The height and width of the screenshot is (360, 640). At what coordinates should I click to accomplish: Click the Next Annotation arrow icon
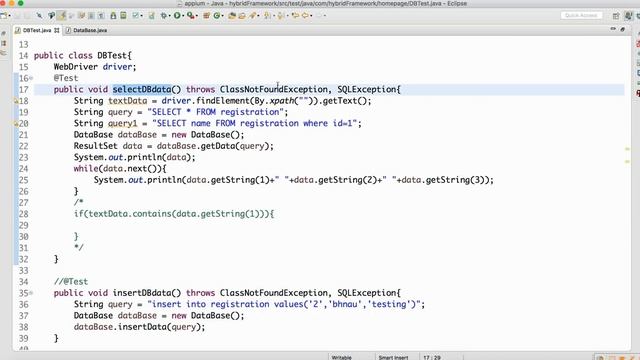(267, 16)
